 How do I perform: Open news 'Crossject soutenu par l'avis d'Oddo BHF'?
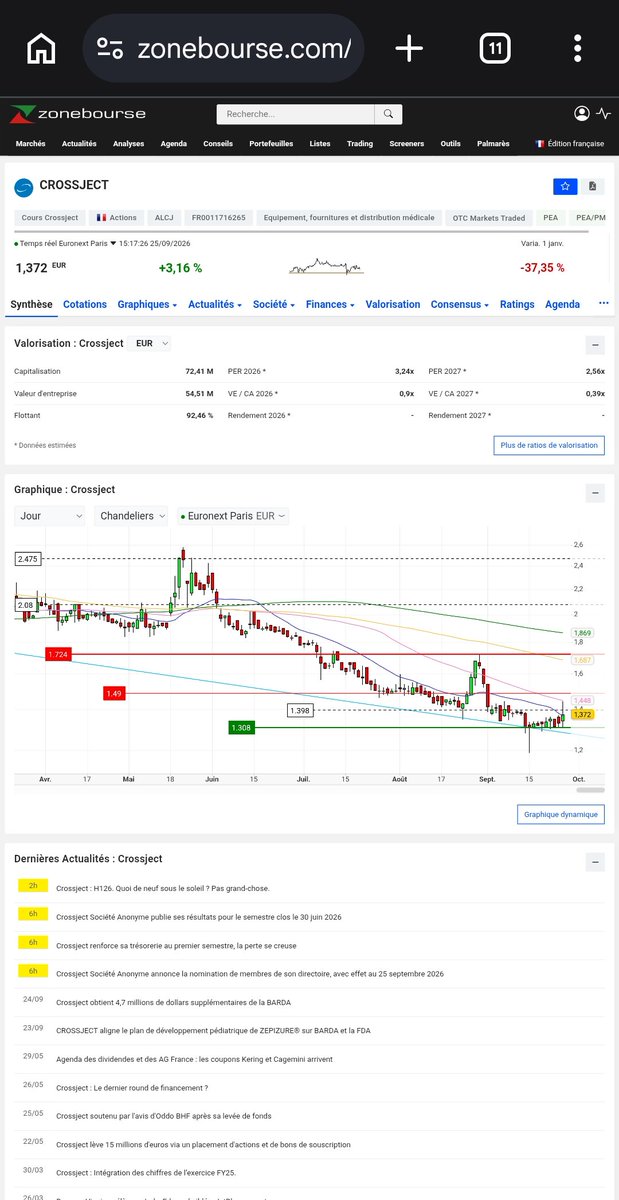164,1115
